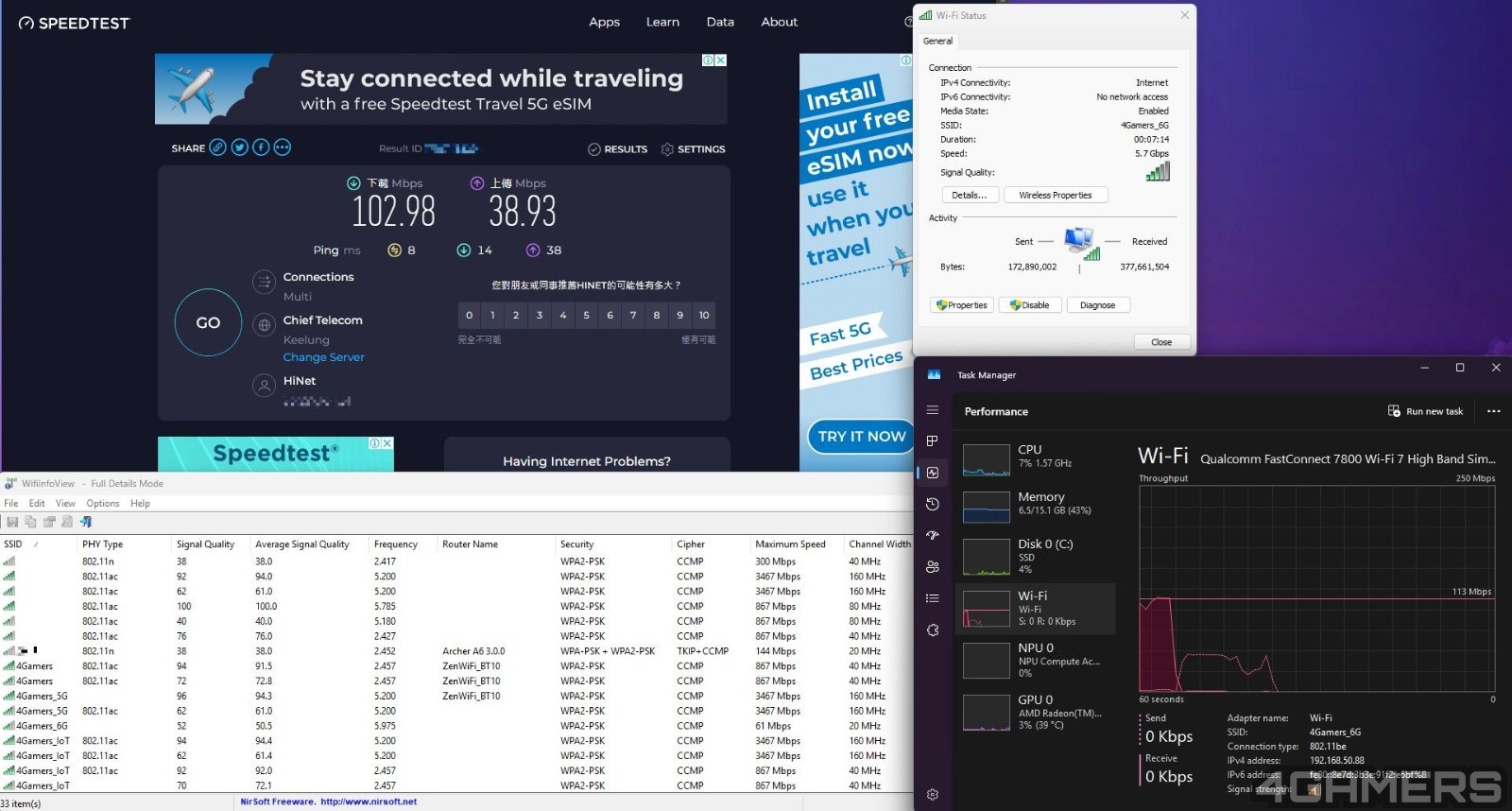Rate 0 on HiNet recommendation scale

(x=470, y=315)
